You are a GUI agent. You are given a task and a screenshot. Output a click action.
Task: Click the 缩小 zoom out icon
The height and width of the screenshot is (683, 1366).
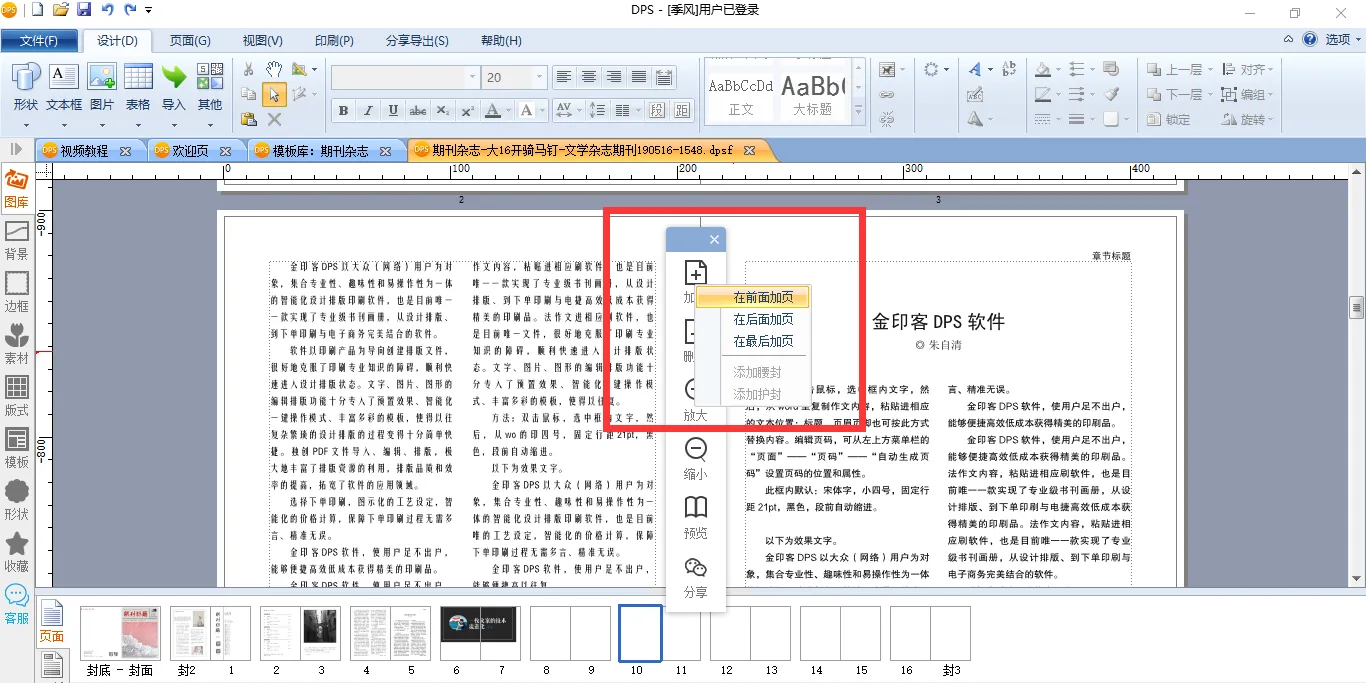[695, 458]
